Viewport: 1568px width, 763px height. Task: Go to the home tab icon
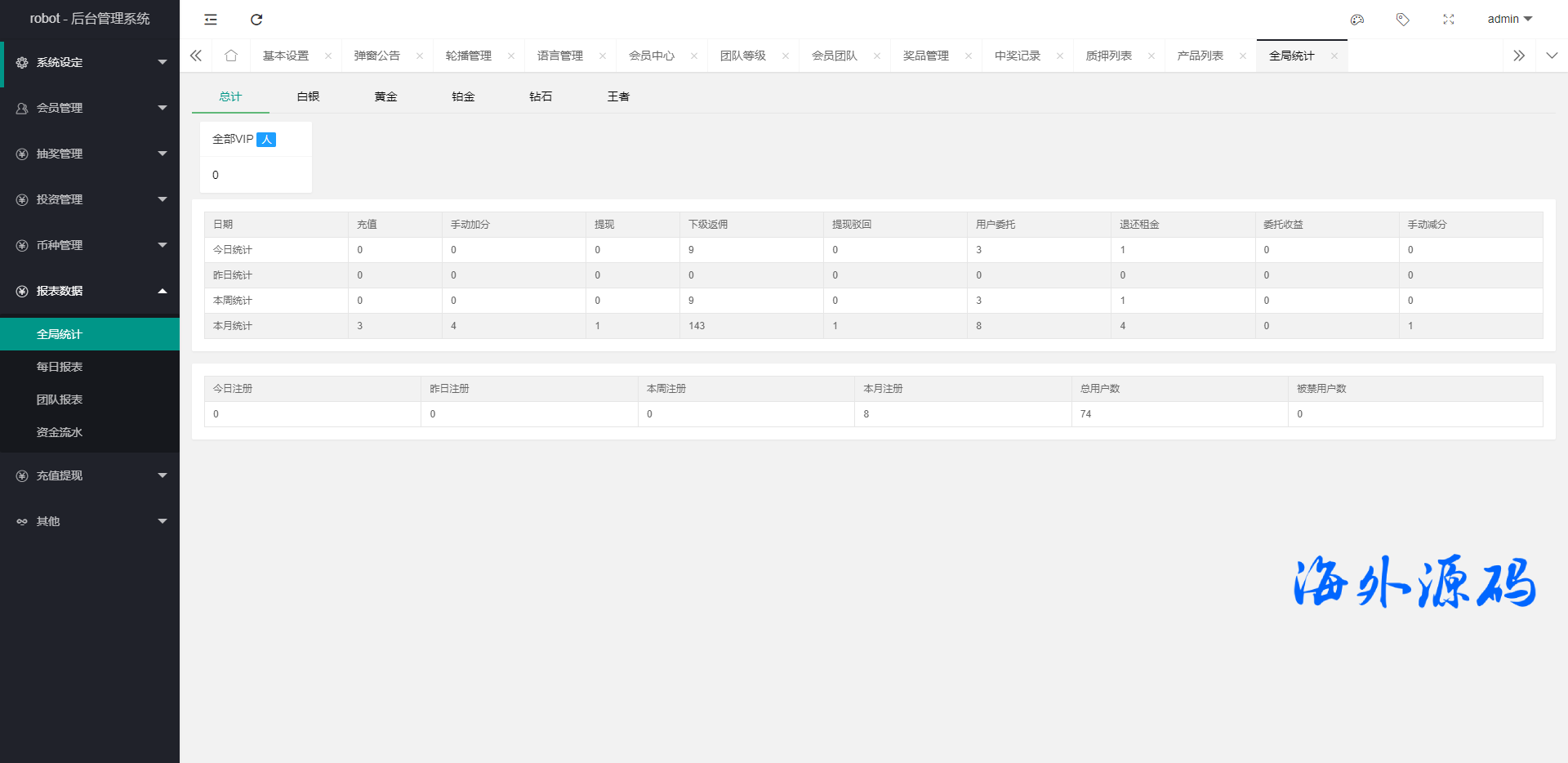231,56
